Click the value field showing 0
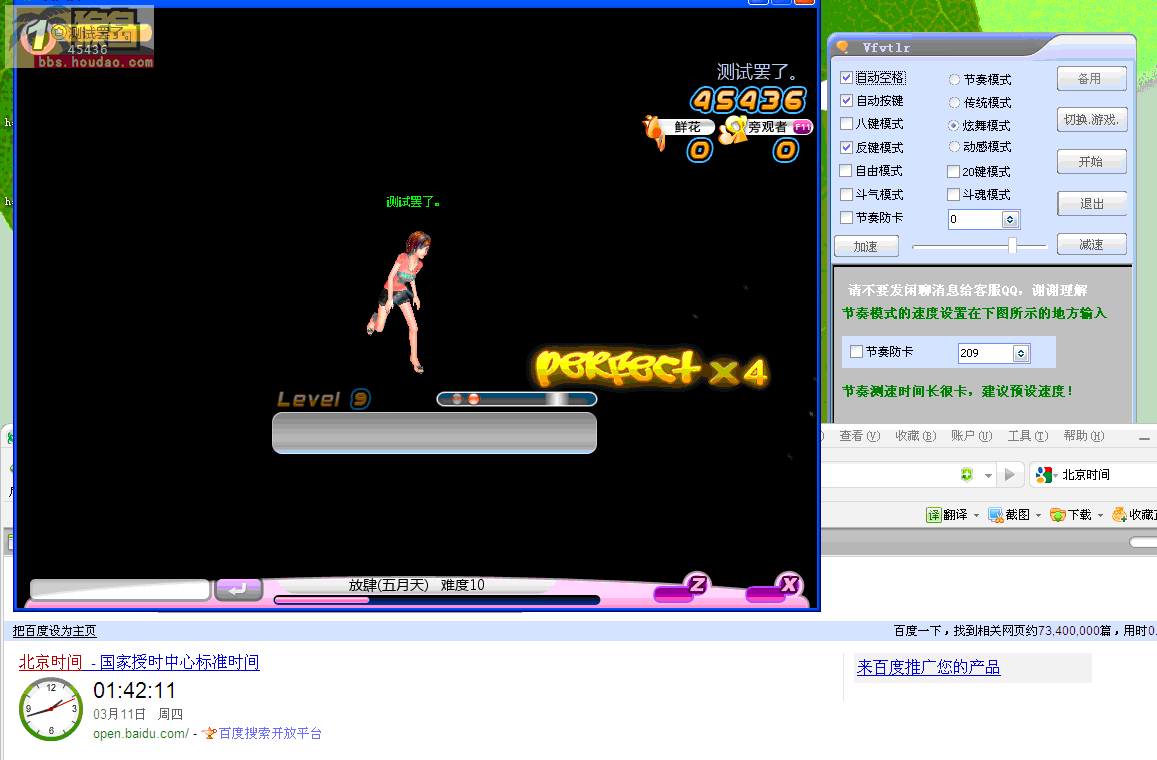The image size is (1157, 760). coord(975,219)
